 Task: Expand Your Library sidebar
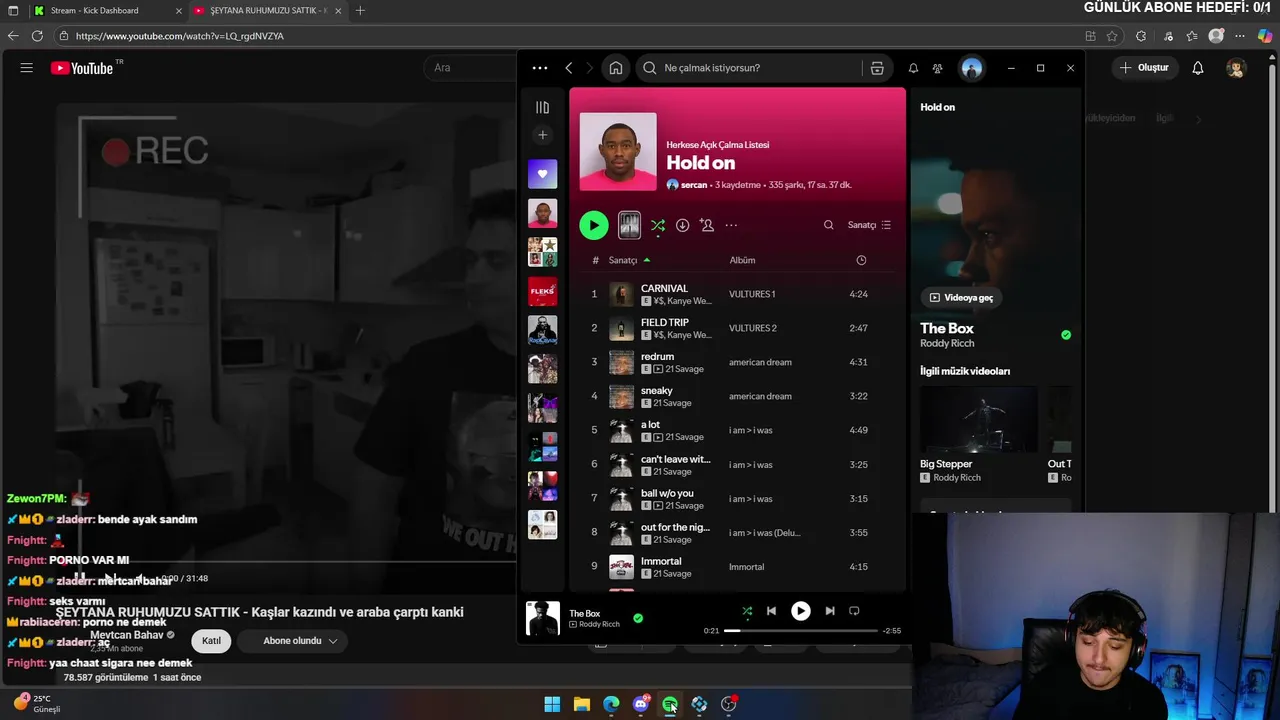pos(542,107)
